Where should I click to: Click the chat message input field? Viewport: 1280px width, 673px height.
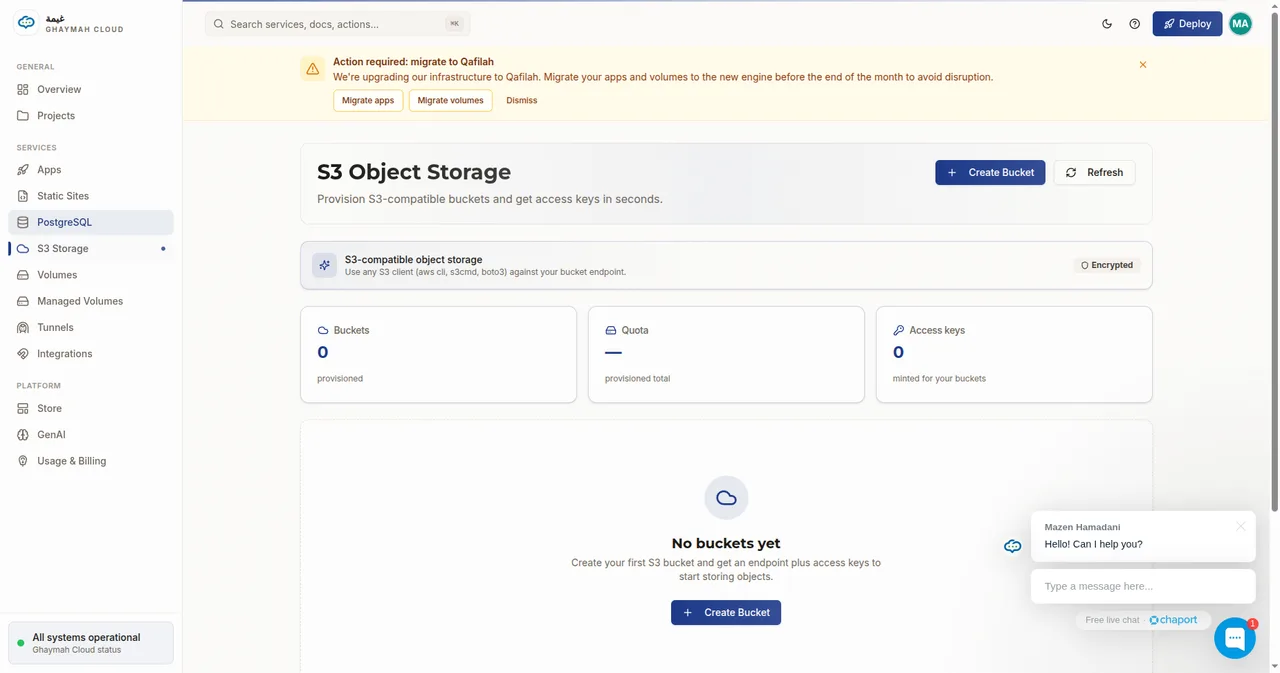[x=1143, y=586]
